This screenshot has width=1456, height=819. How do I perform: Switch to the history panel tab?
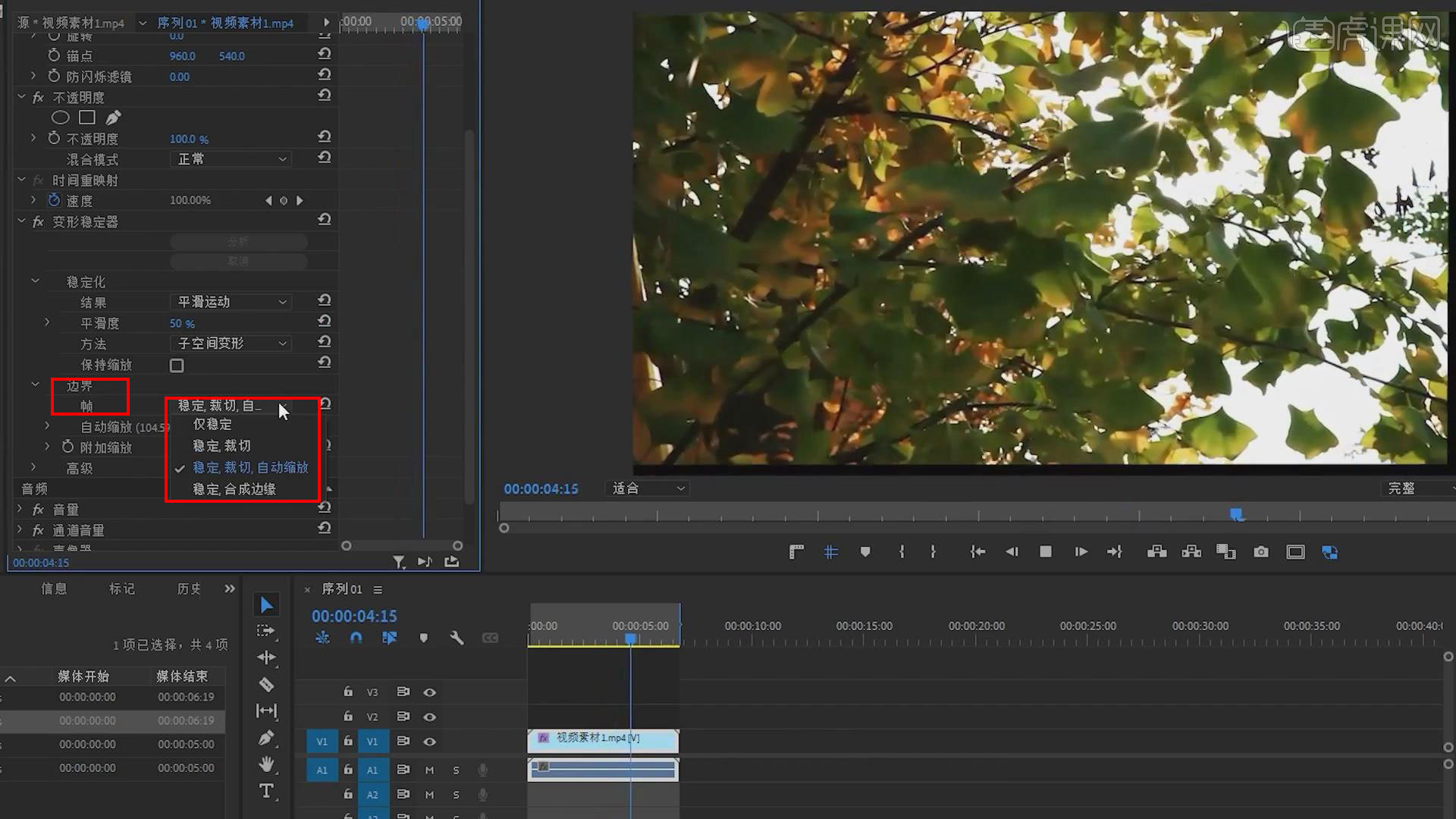pyautogui.click(x=189, y=588)
